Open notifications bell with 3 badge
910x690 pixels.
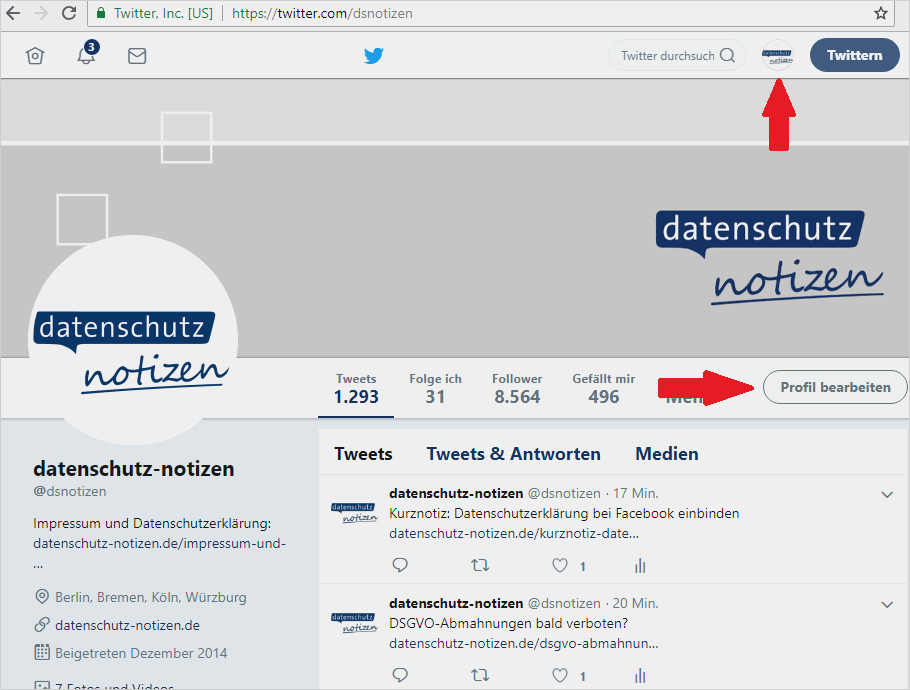[87, 53]
